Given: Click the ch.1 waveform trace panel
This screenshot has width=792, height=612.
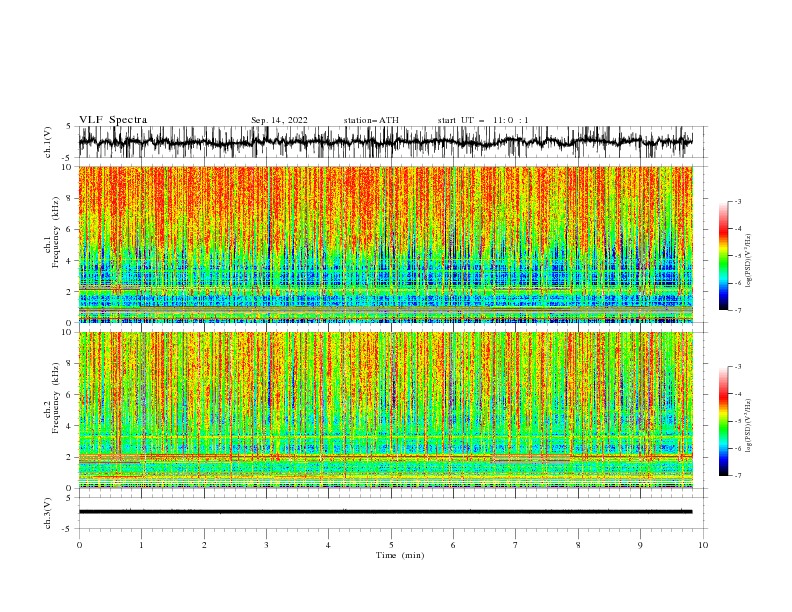Looking at the screenshot, I should (393, 142).
